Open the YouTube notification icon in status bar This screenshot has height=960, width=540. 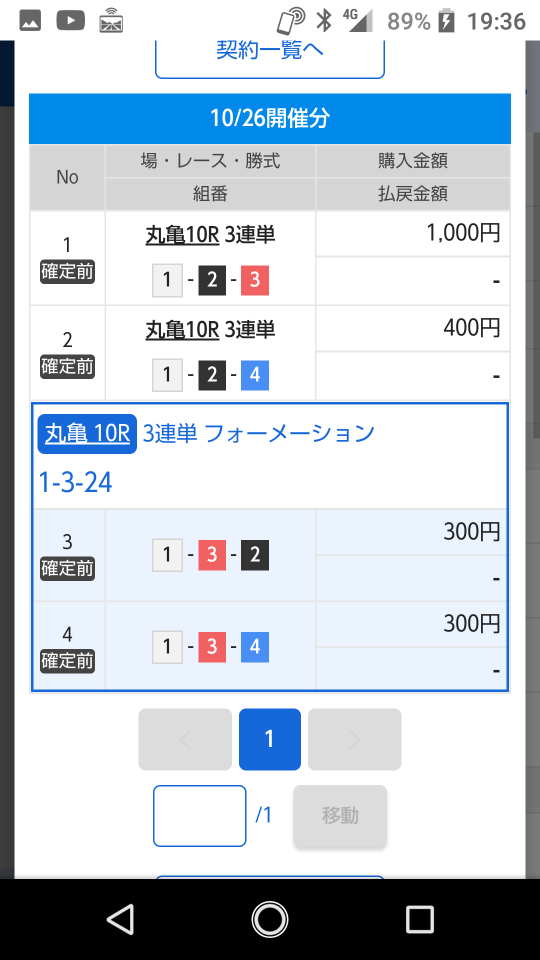[70, 21]
